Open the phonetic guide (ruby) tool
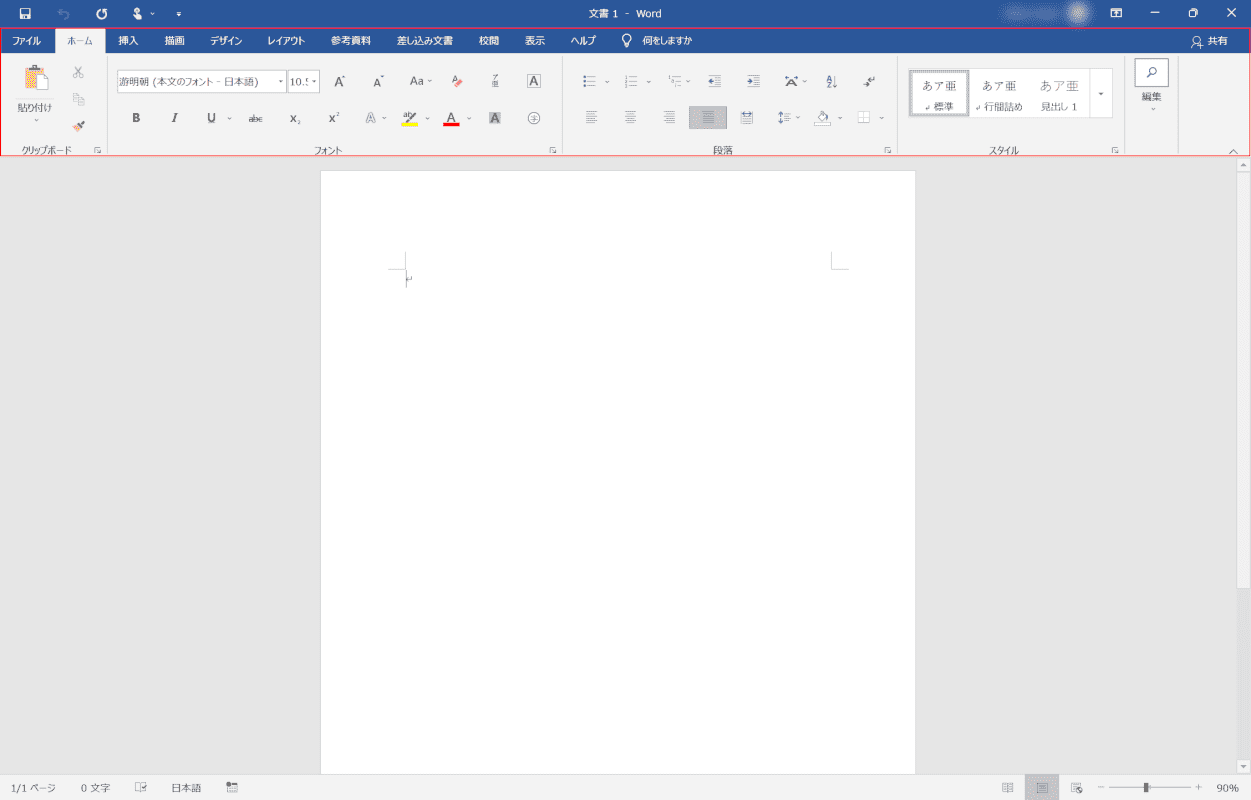 [x=495, y=82]
